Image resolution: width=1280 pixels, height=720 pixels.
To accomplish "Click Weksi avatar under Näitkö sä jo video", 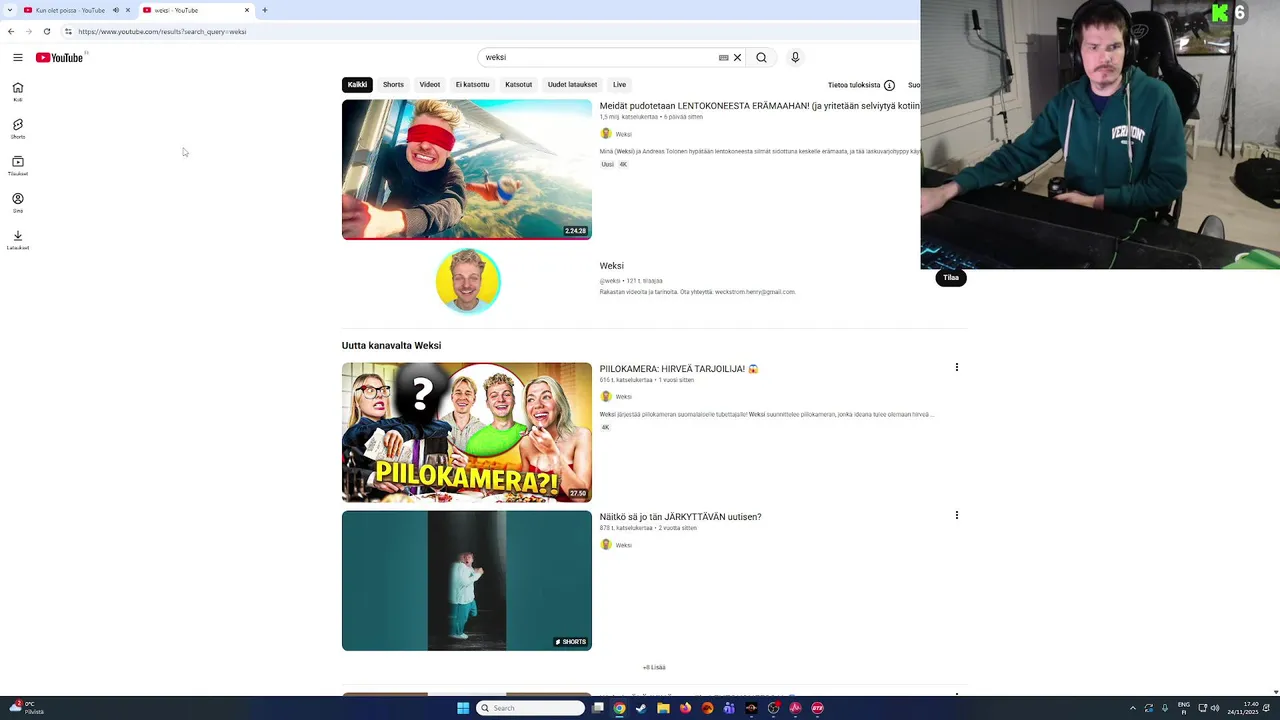I will (605, 544).
